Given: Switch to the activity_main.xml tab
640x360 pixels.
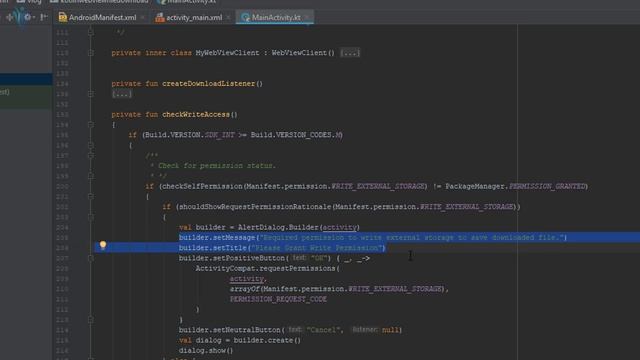Looking at the screenshot, I should [193, 18].
